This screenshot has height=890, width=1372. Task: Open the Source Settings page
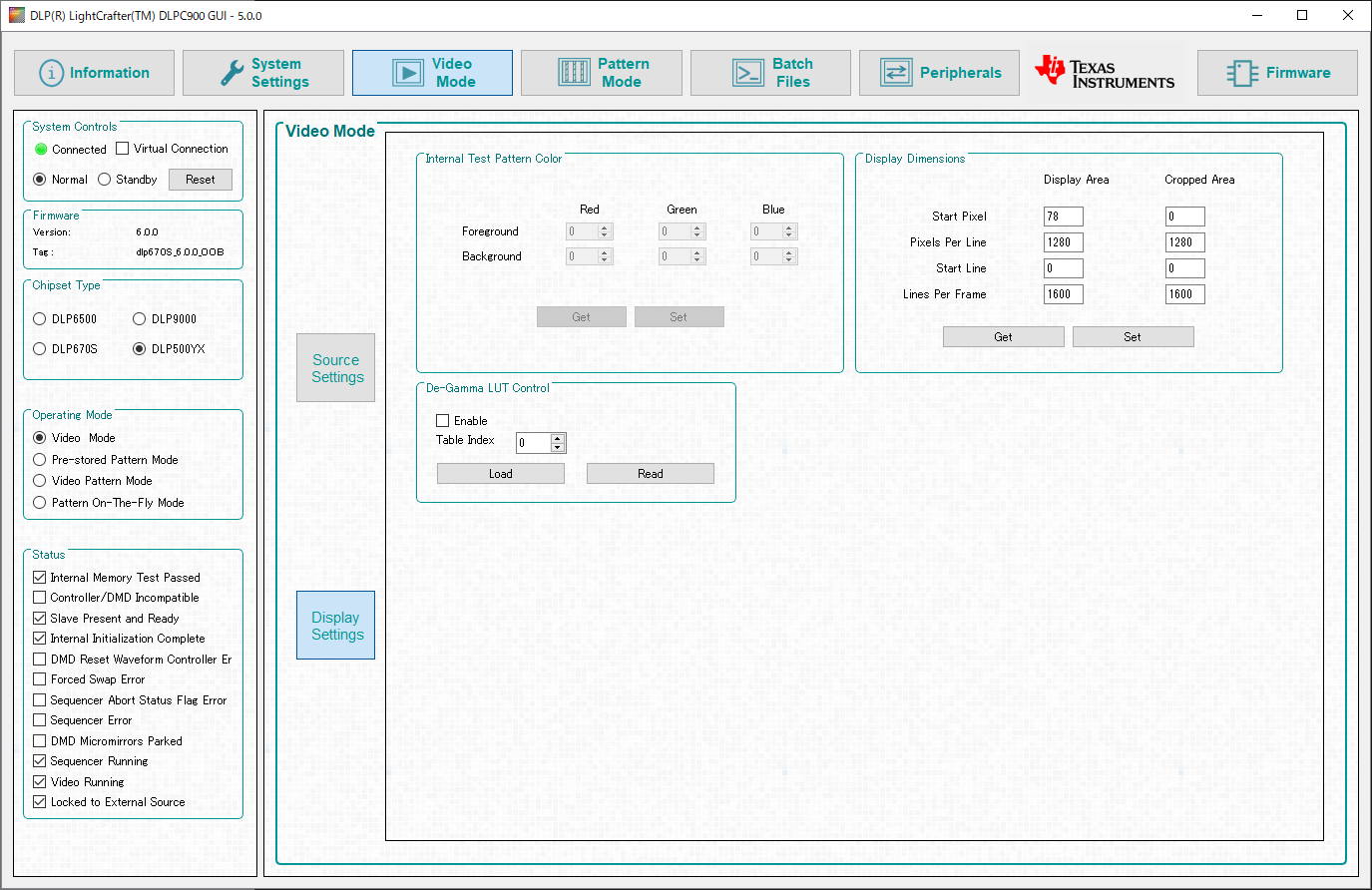[x=335, y=368]
